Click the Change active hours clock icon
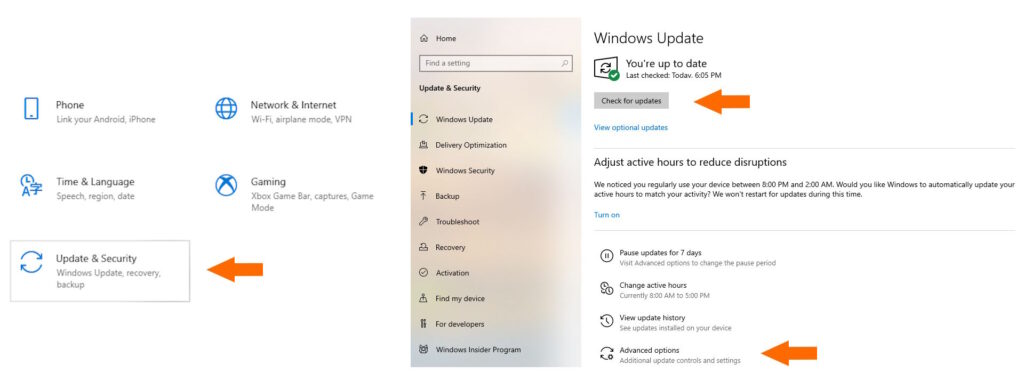The height and width of the screenshot is (381, 1024). pyautogui.click(x=607, y=288)
